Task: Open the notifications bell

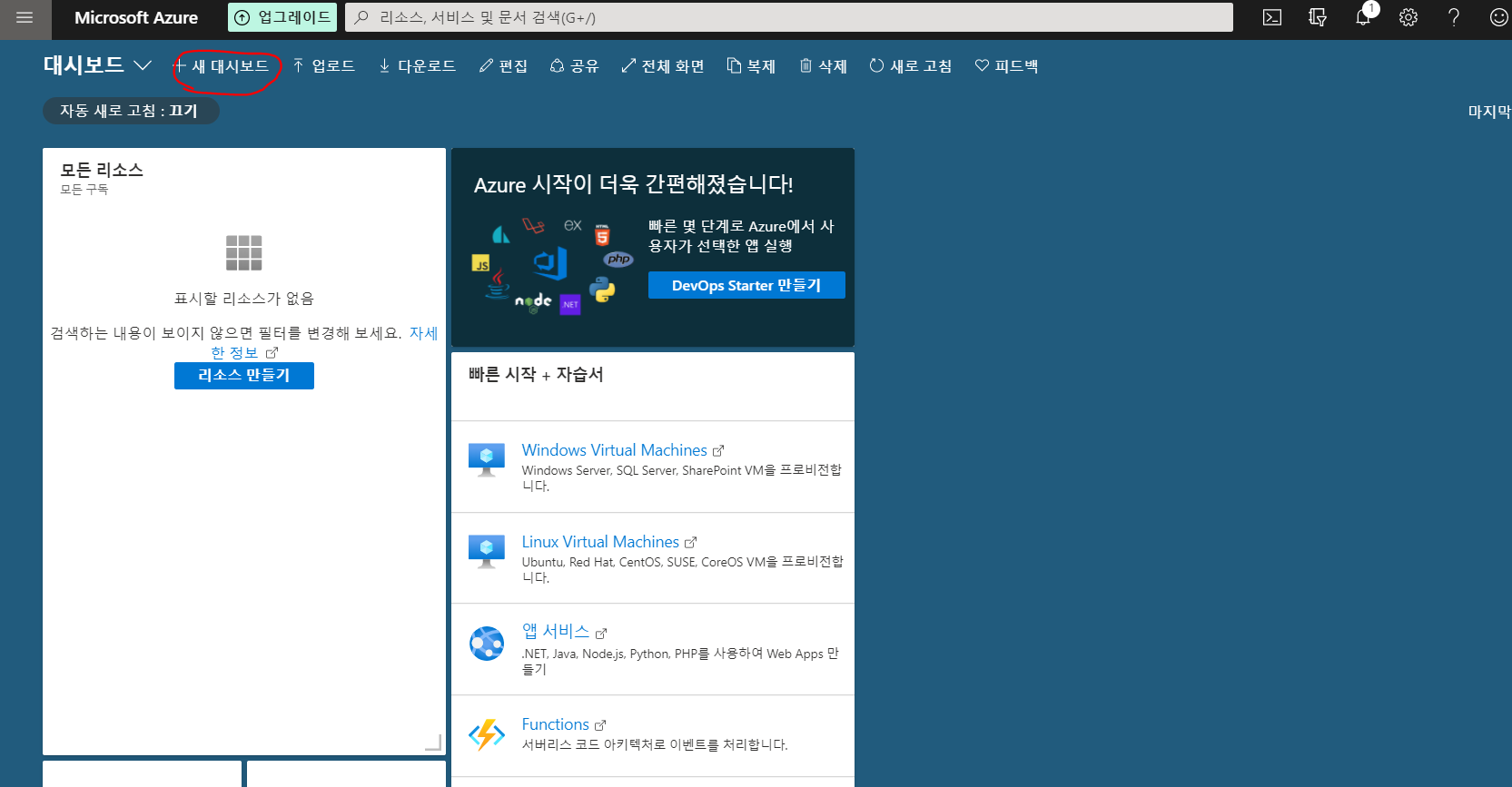Action: pos(1363,17)
